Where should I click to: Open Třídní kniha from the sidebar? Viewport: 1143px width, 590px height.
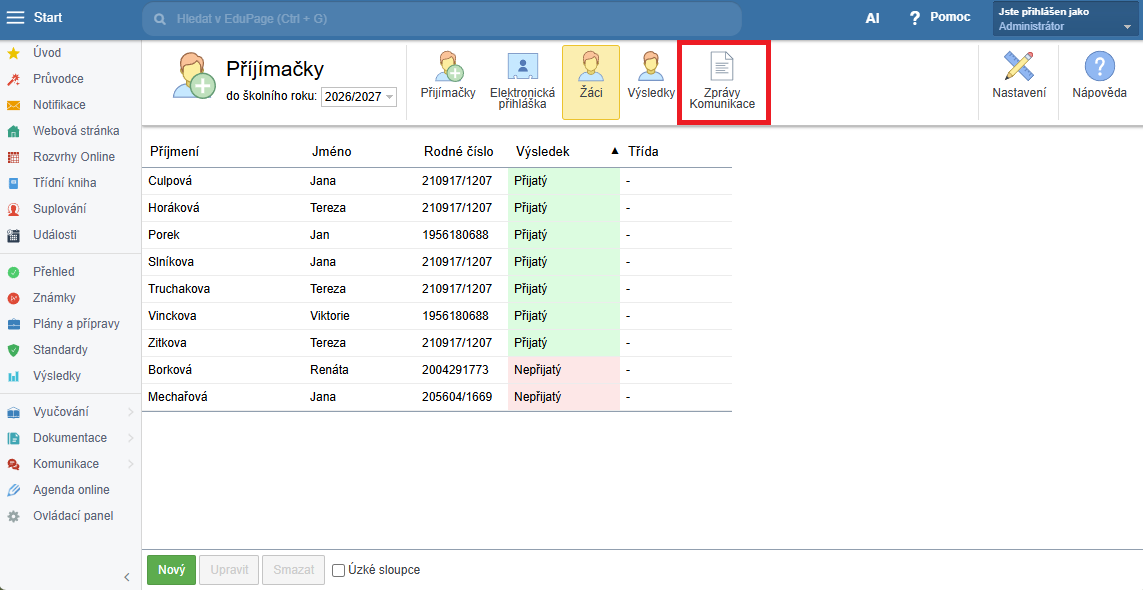65,183
